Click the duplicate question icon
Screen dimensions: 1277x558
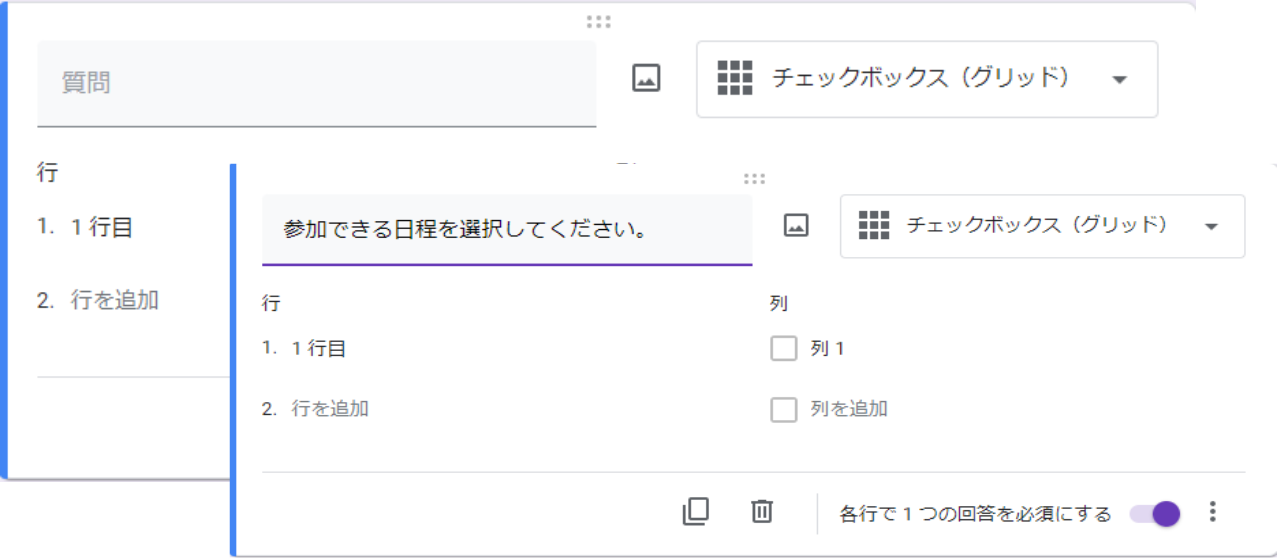[695, 512]
